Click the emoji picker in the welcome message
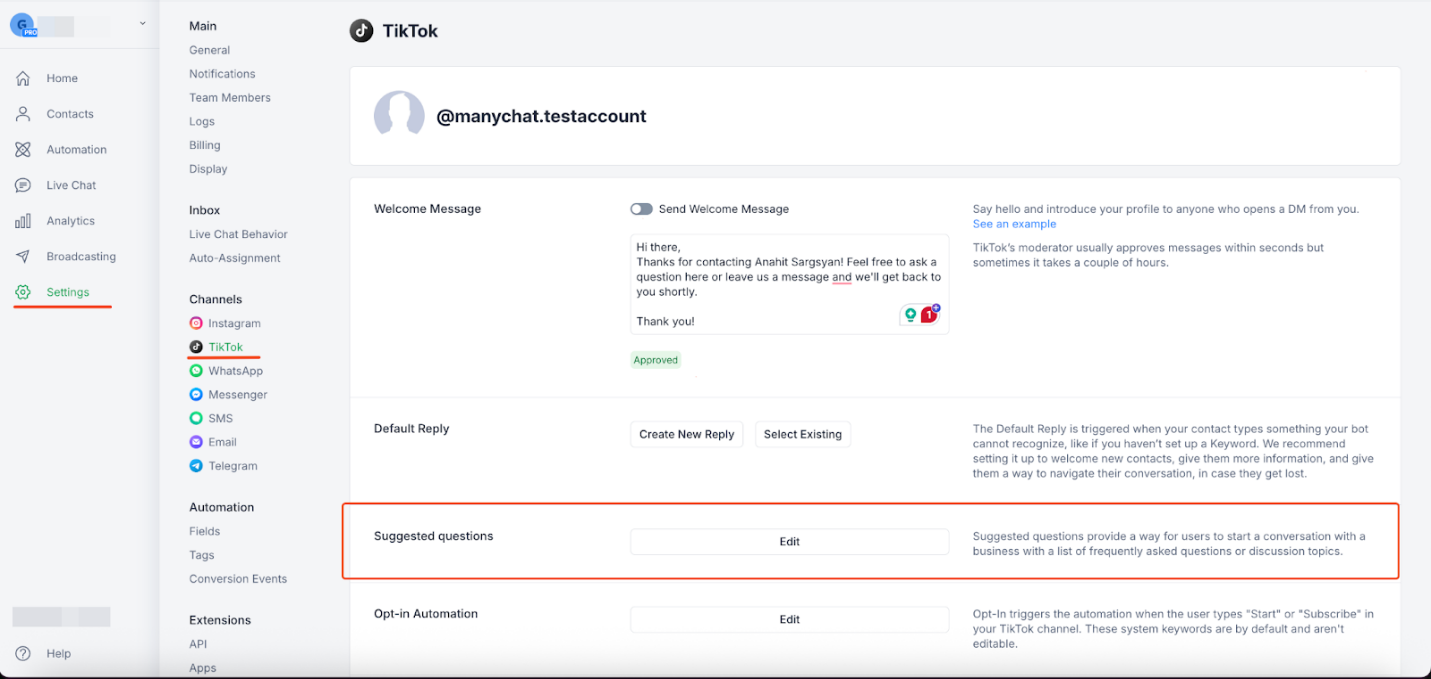Screen dimensions: 1431x679 tap(909, 314)
